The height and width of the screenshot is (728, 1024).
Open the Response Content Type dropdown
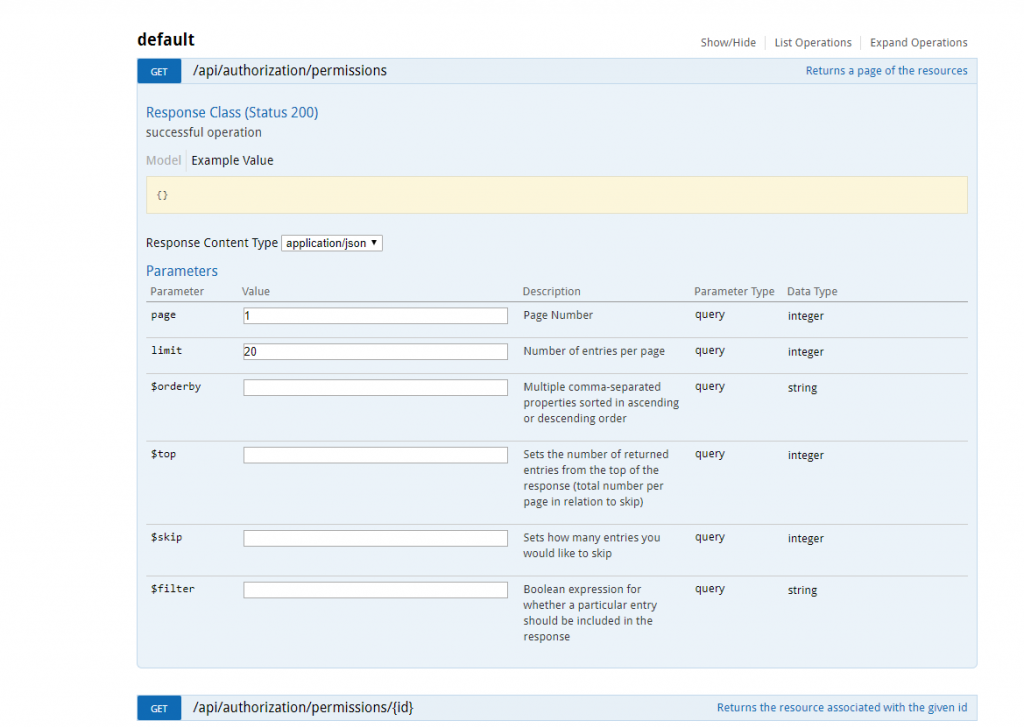tap(331, 242)
